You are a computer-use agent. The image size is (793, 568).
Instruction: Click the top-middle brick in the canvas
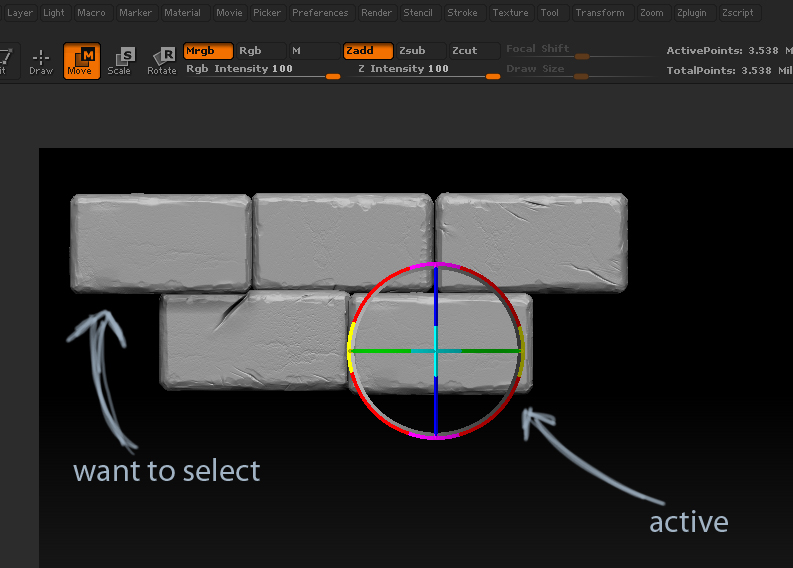point(342,242)
